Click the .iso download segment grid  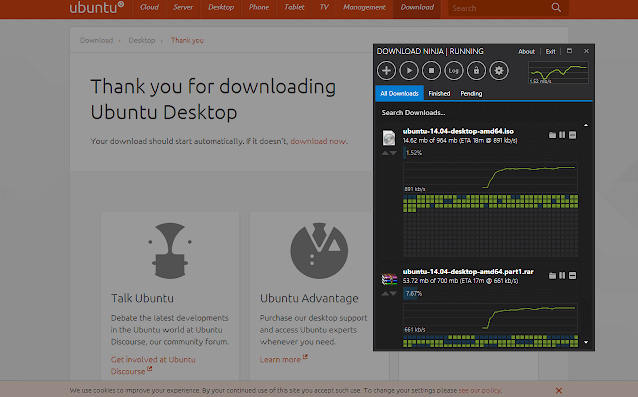(x=490, y=226)
